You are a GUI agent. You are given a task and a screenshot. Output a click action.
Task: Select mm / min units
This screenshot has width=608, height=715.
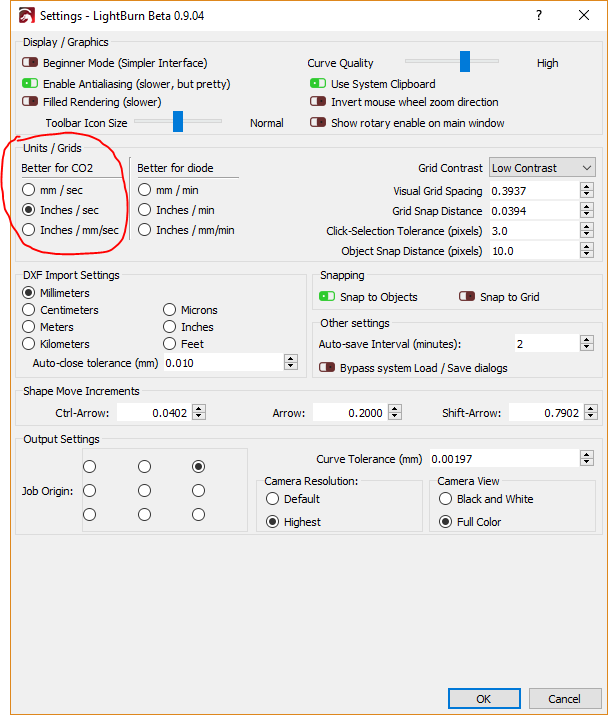click(x=145, y=189)
